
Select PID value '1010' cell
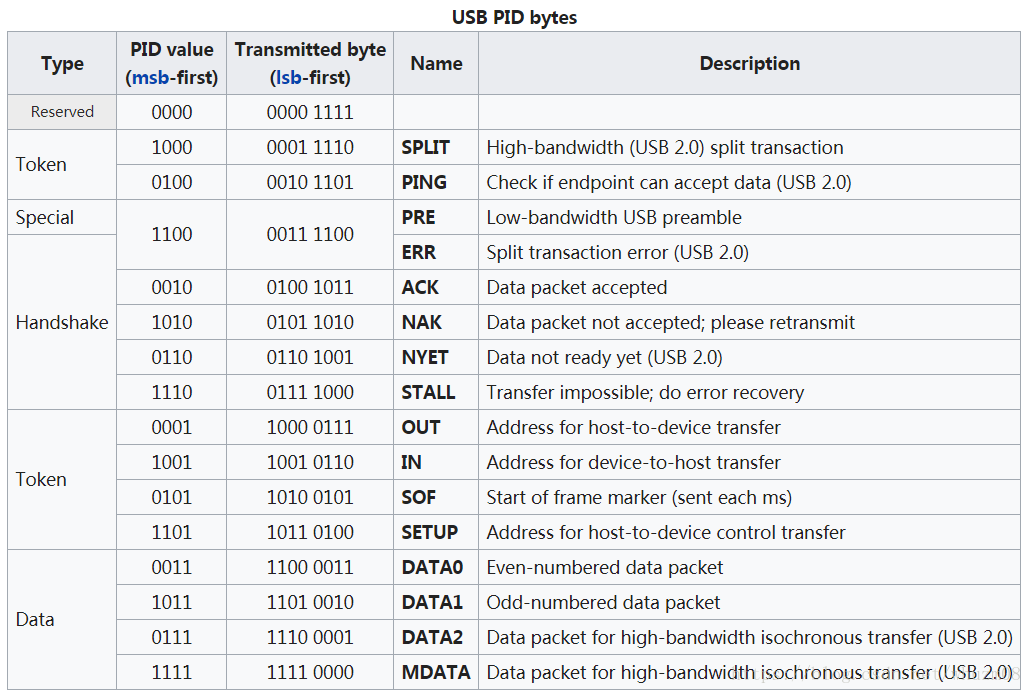click(172, 322)
